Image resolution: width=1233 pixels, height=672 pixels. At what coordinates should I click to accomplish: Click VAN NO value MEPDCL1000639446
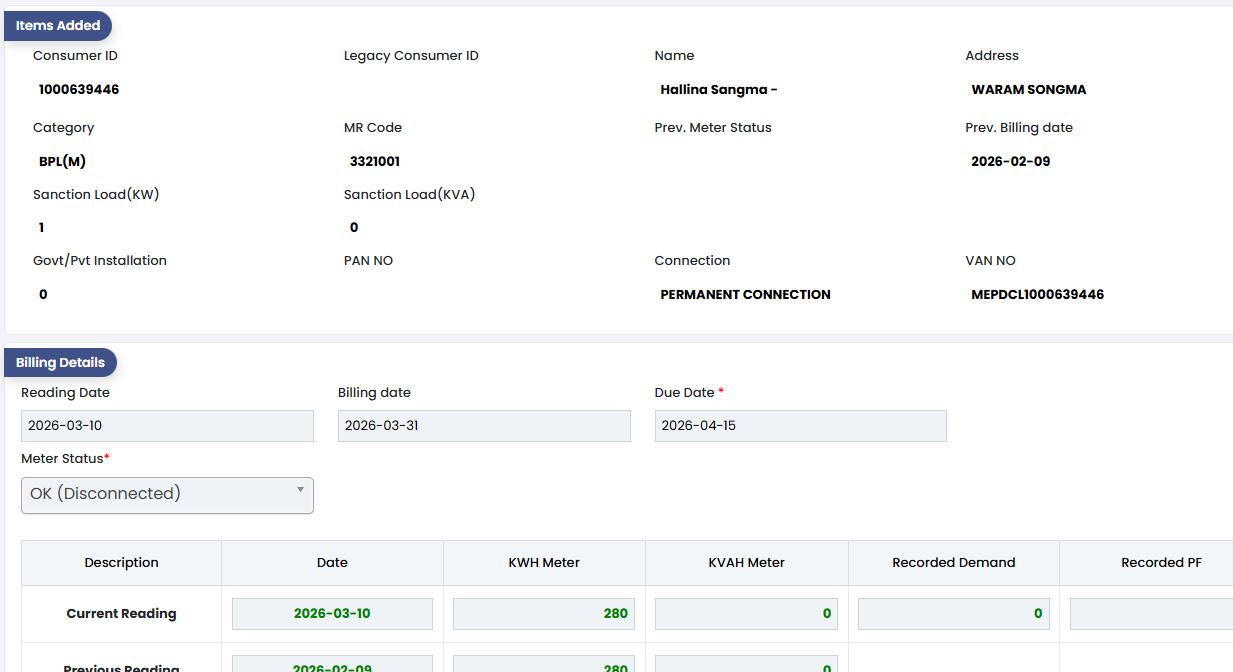pos(1038,295)
